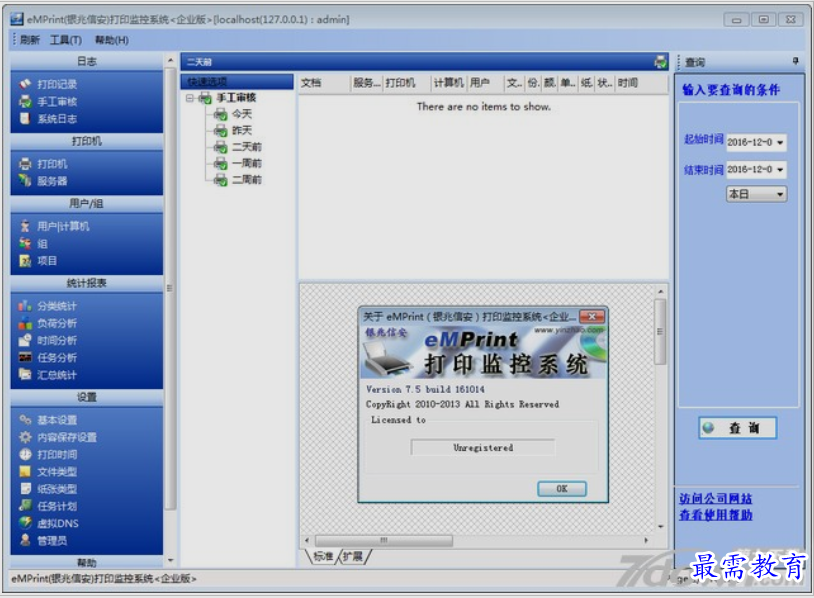Toggle the pin icon on 查询 panel
Viewport: 814px width, 598px height.
click(795, 62)
